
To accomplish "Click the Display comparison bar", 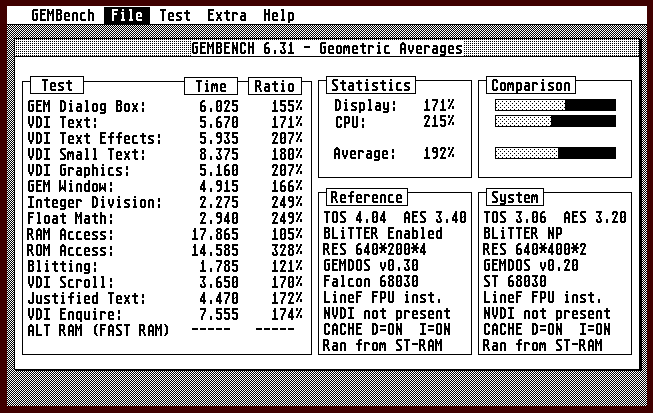I will tap(556, 105).
